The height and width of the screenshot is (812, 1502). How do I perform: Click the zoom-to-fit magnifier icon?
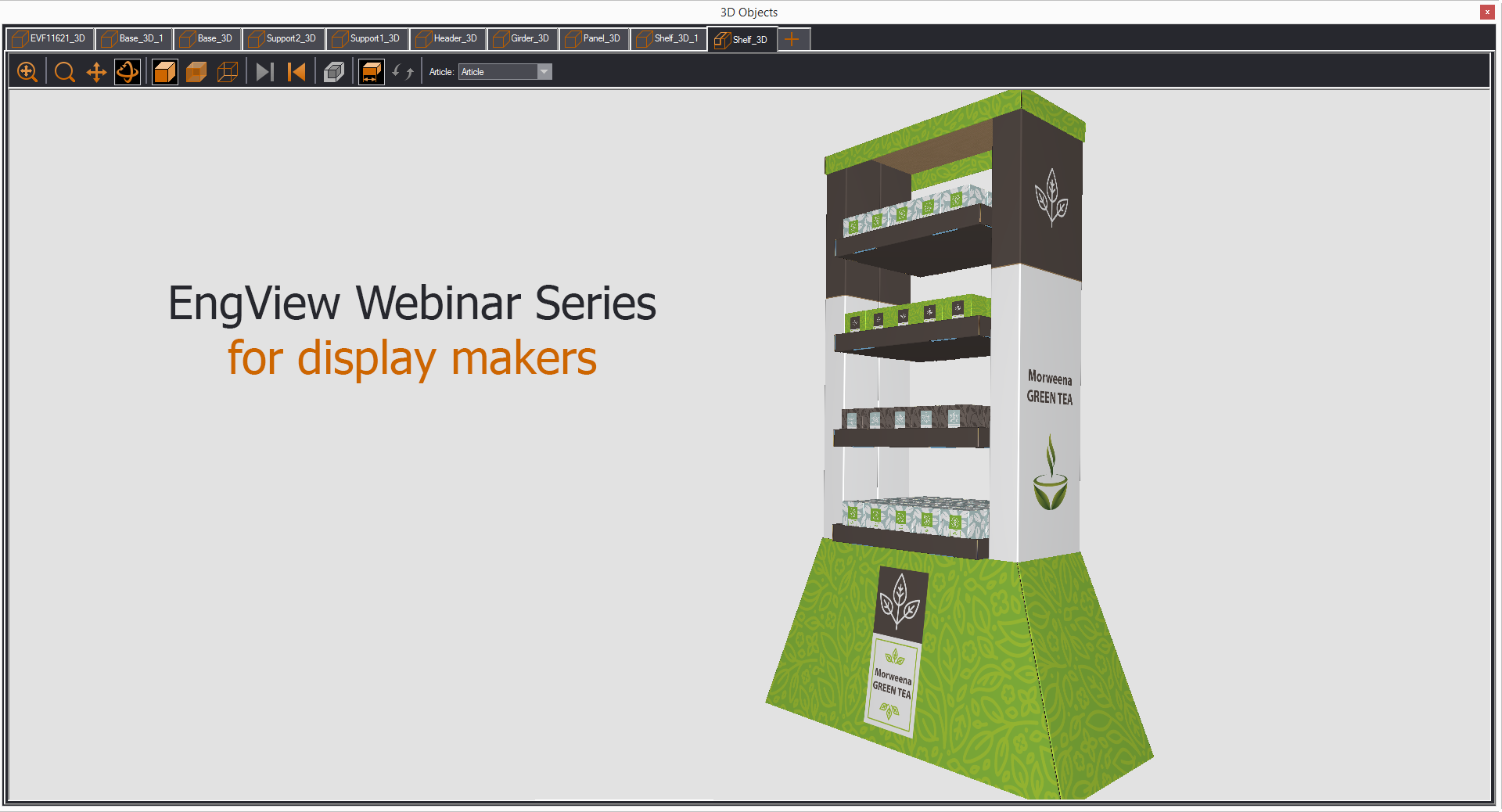click(x=27, y=72)
